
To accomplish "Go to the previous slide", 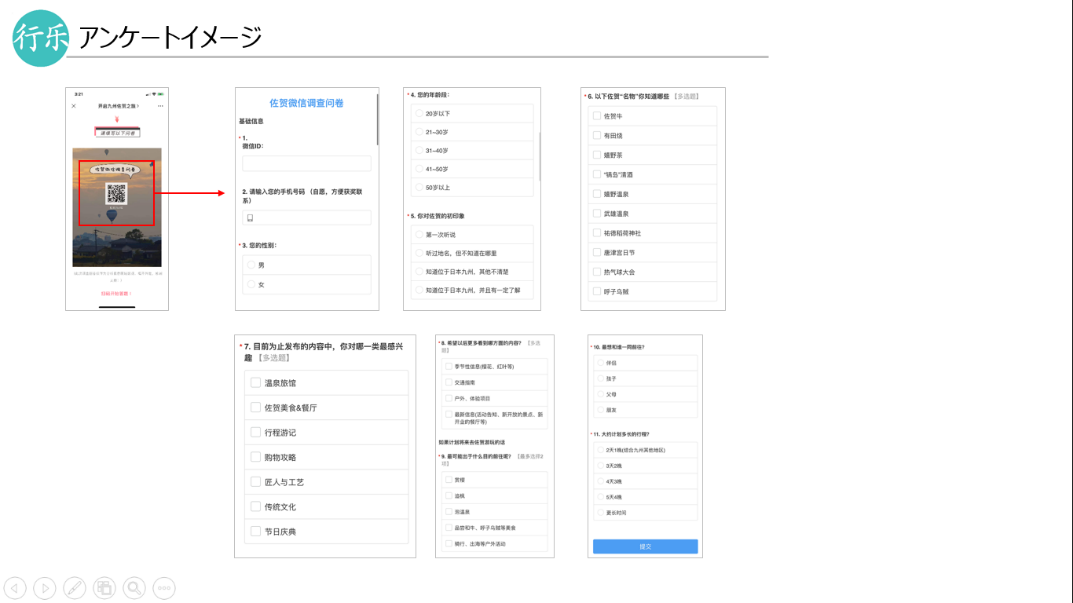I will click(x=15, y=588).
